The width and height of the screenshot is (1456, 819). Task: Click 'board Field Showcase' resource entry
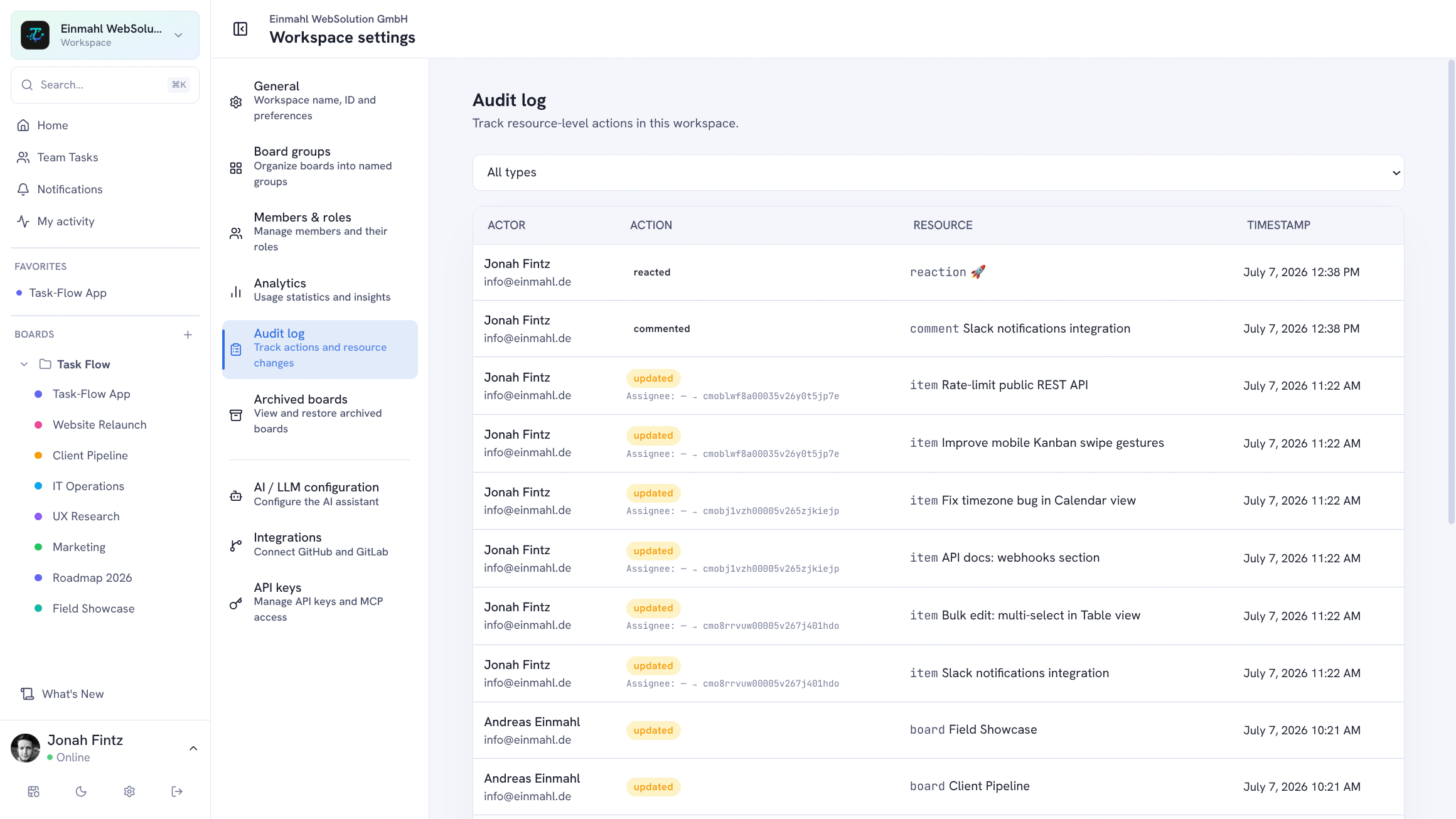pyautogui.click(x=973, y=730)
